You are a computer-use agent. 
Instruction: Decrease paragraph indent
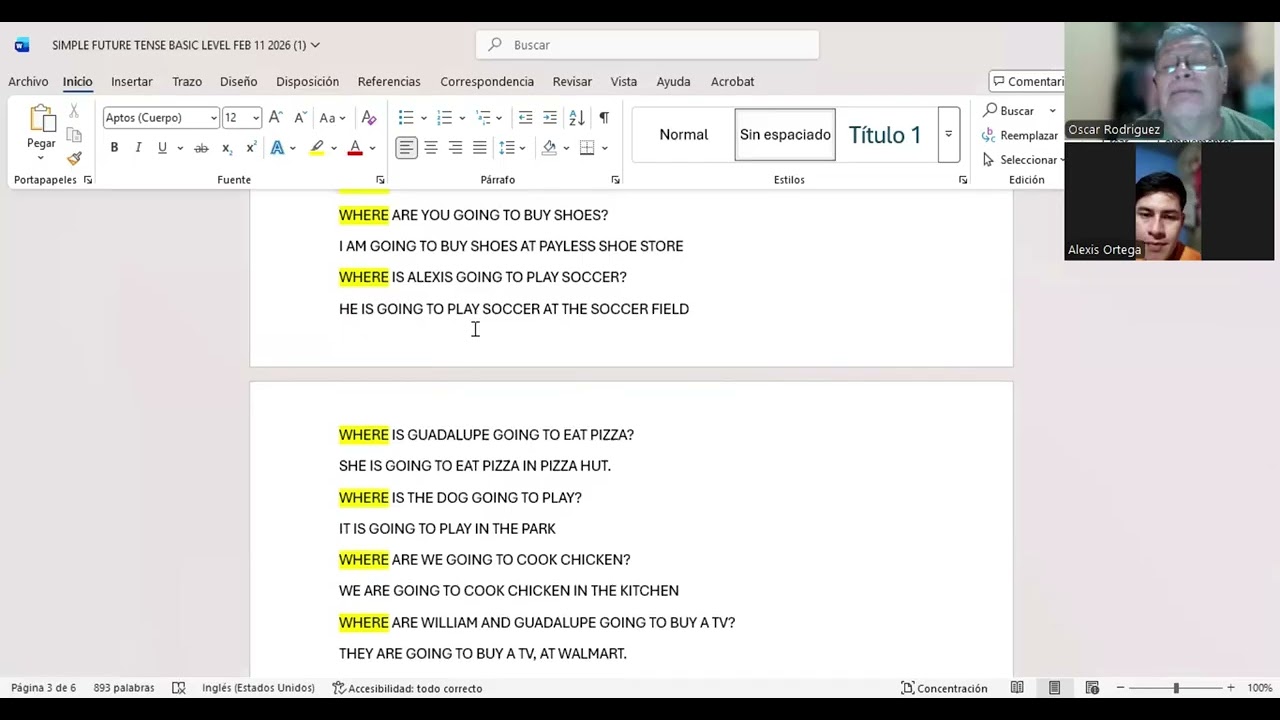click(525, 118)
